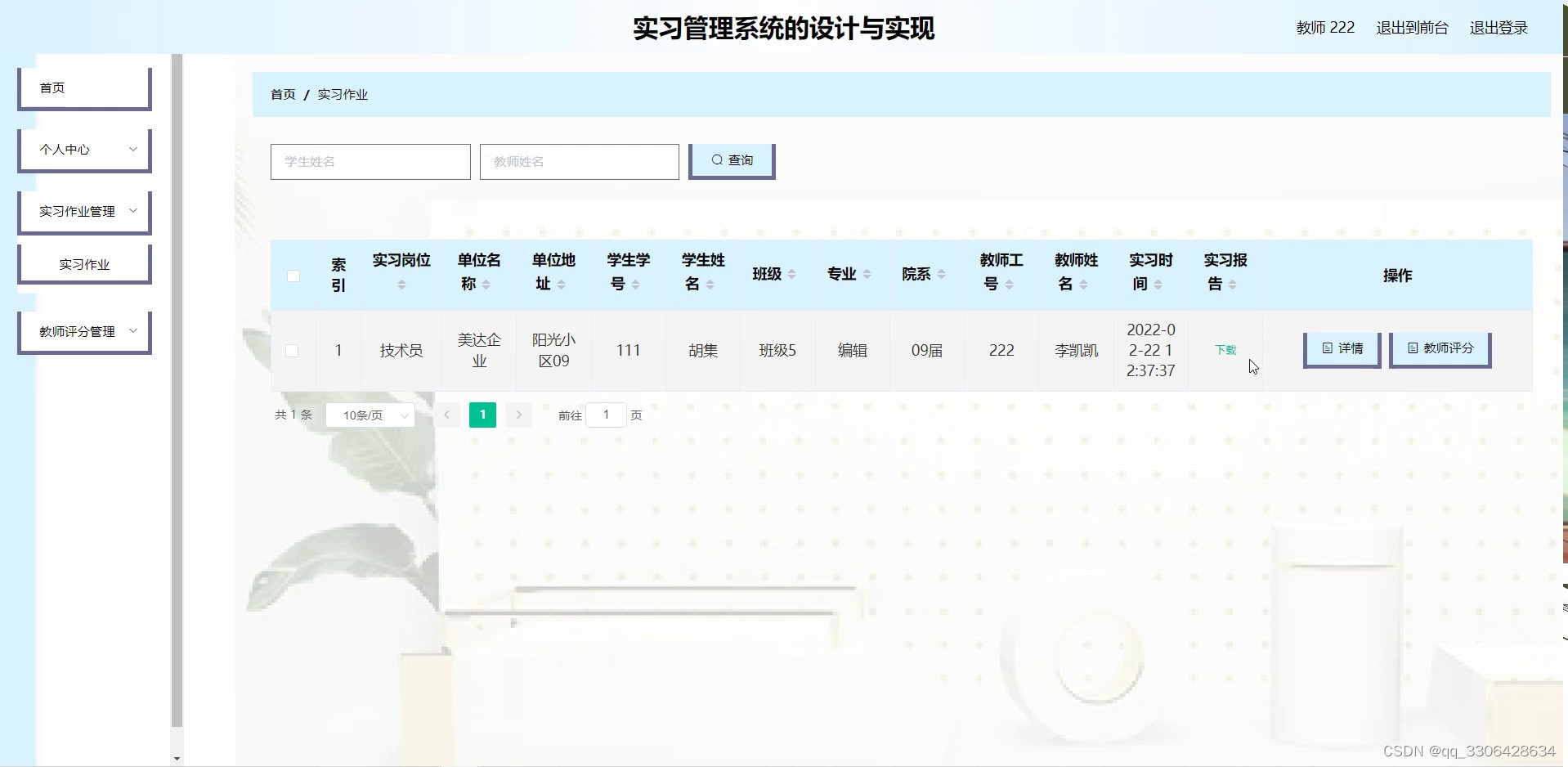This screenshot has width=1568, height=767.
Task: Click the 共 1 条 total count
Action: [x=293, y=415]
